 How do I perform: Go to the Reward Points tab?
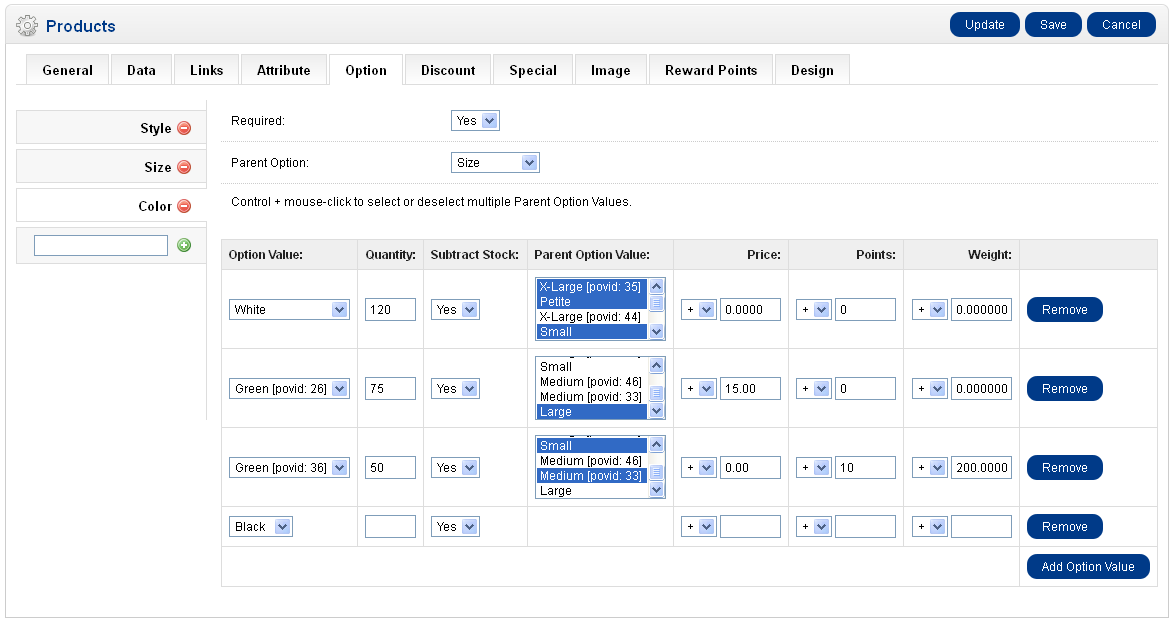(711, 70)
